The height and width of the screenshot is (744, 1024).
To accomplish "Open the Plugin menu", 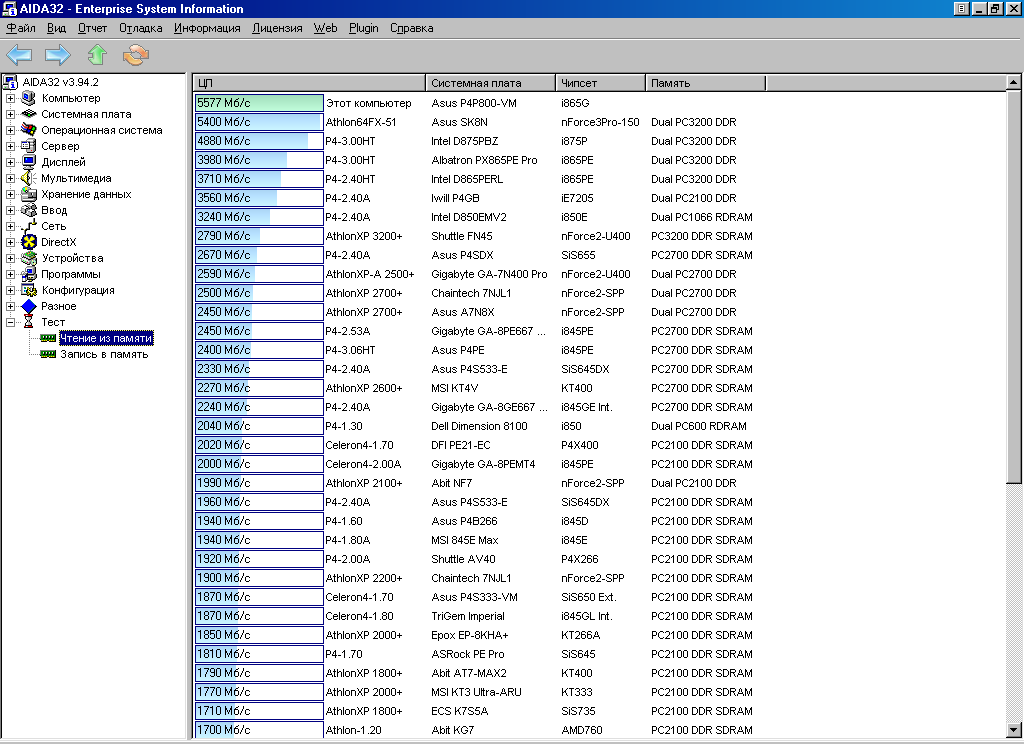I will (x=363, y=28).
